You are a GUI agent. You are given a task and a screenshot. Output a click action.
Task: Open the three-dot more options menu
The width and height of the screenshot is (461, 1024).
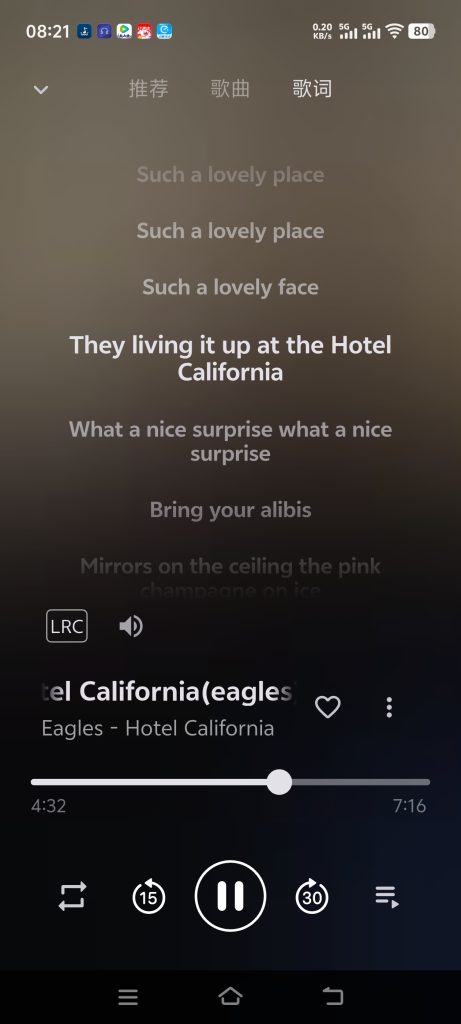389,707
